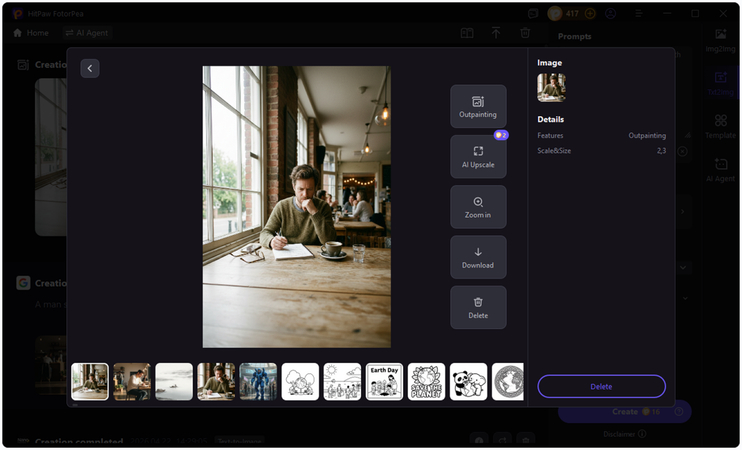Click the plus icon to add credits
This screenshot has width=742, height=450.
pyautogui.click(x=590, y=14)
